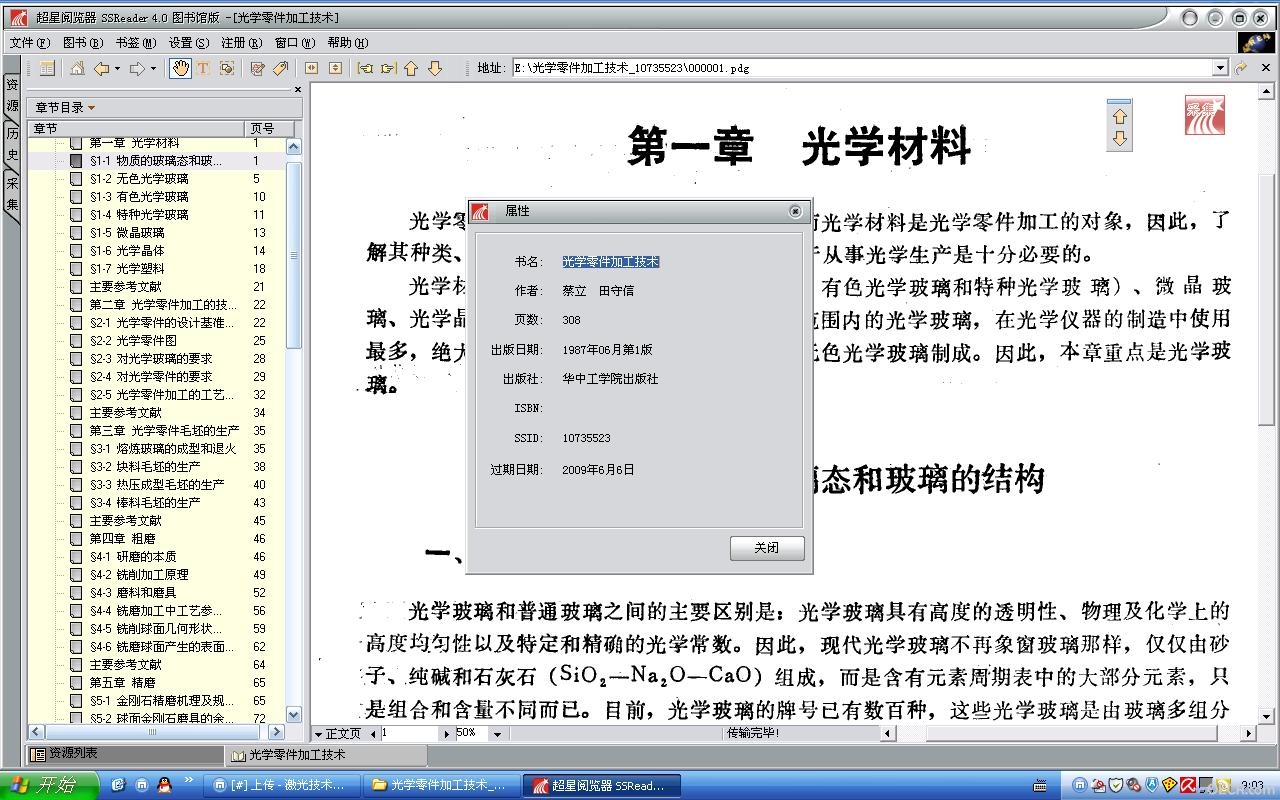Go to next page with down arrow
The height and width of the screenshot is (800, 1280).
[x=435, y=68]
